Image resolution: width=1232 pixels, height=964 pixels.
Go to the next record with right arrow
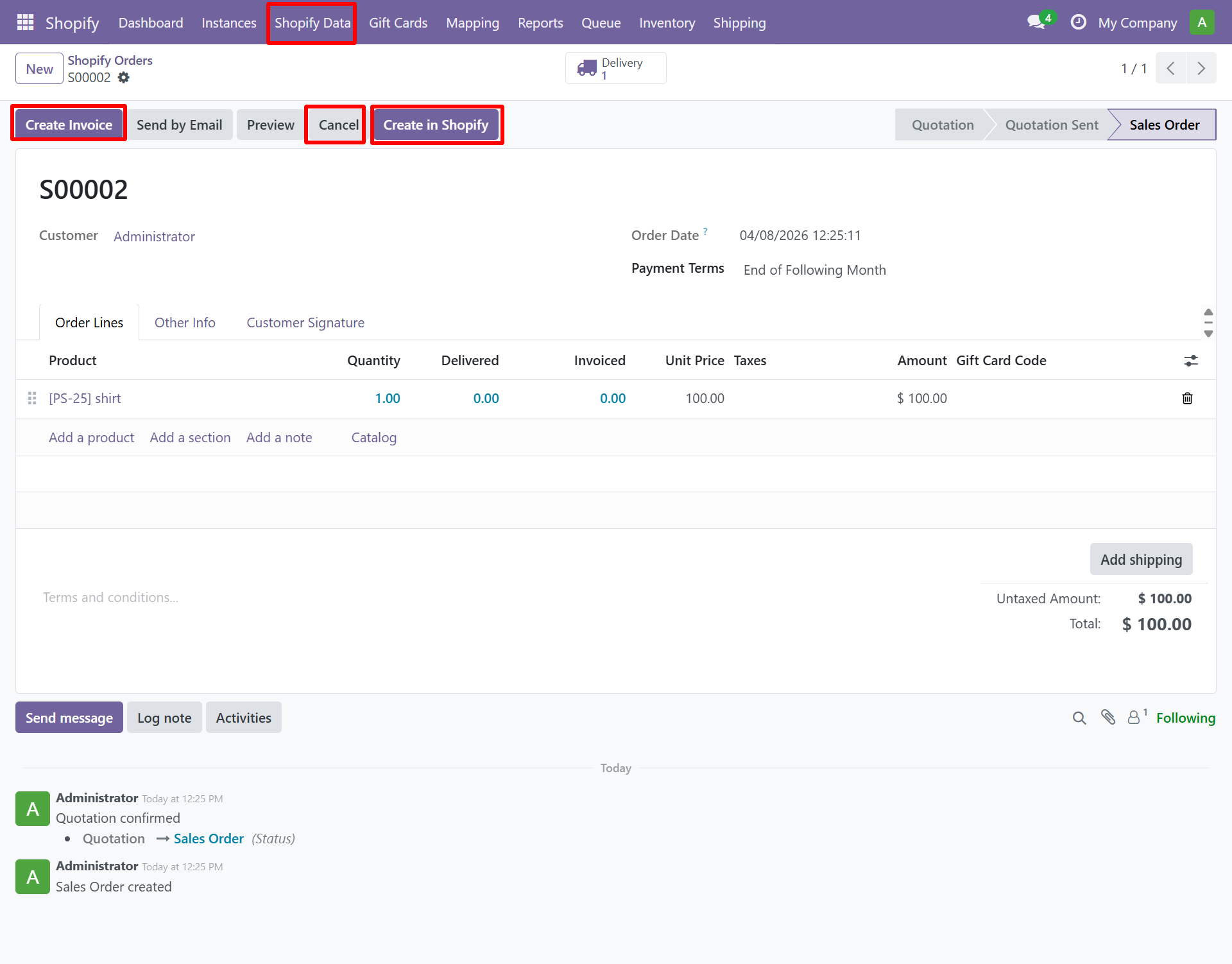pyautogui.click(x=1201, y=68)
